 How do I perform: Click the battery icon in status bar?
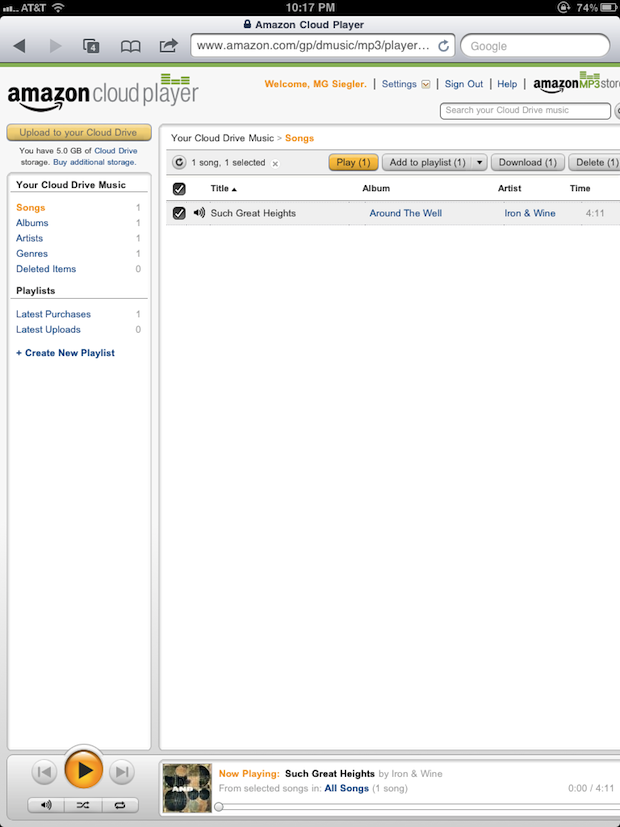[x=608, y=7]
